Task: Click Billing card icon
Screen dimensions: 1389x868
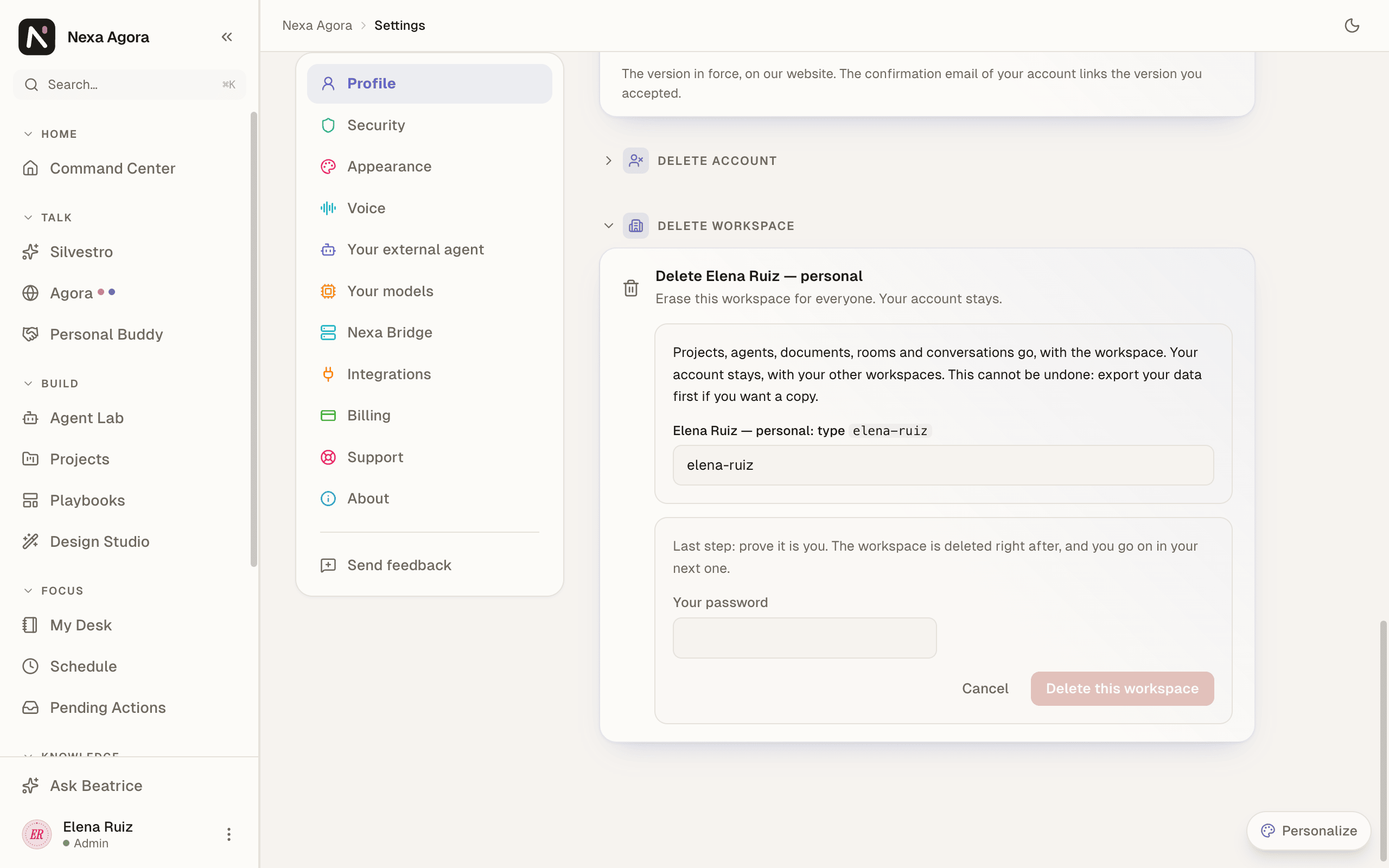Action: click(328, 416)
